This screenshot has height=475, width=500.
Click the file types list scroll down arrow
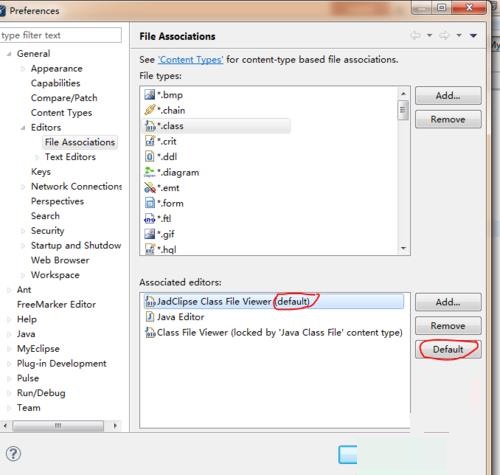pyautogui.click(x=403, y=248)
